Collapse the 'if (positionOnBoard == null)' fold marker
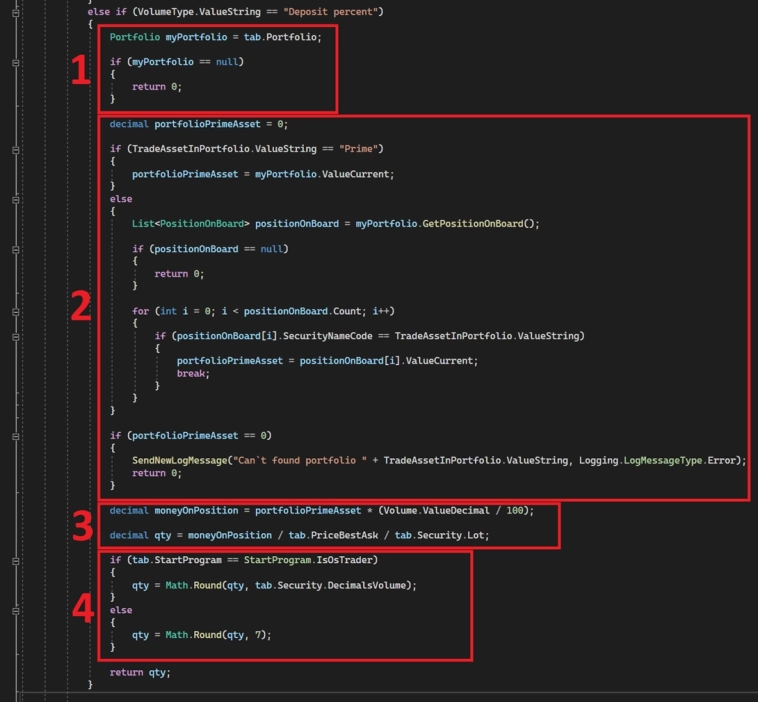758x702 pixels. point(15,249)
